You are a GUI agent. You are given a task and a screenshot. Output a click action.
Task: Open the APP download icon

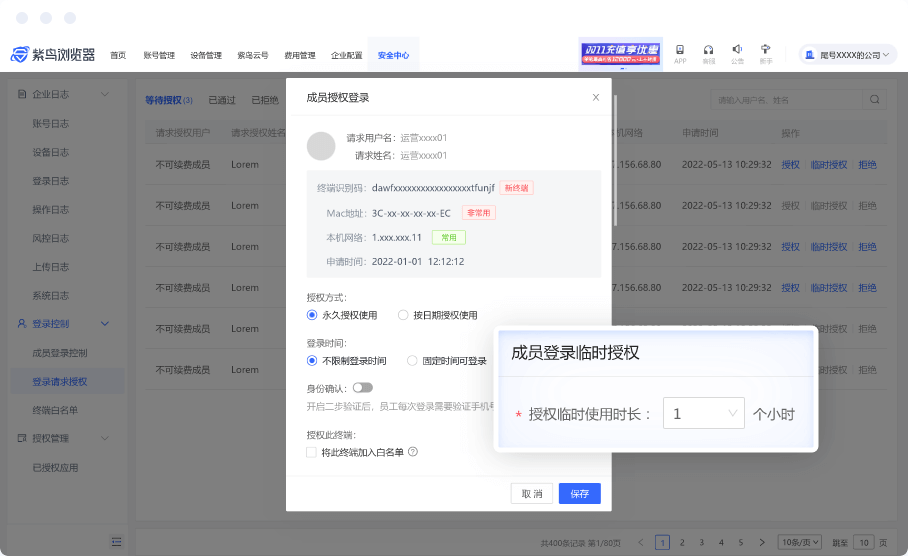680,50
